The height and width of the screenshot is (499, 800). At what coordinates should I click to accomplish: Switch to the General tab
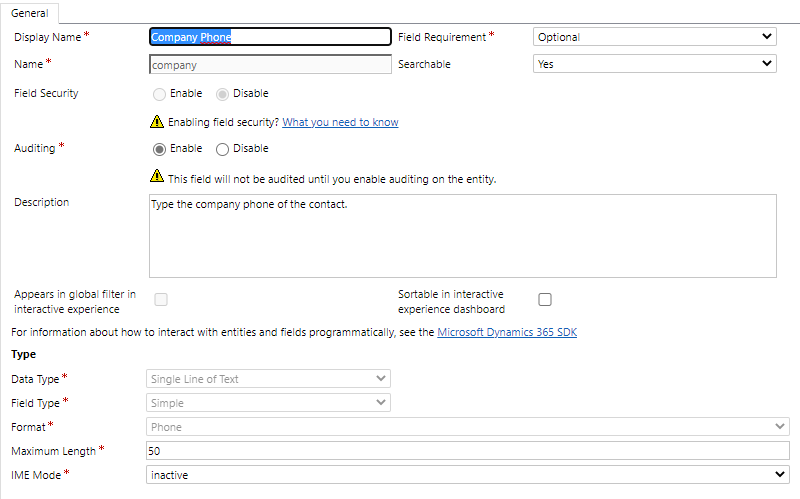pyautogui.click(x=30, y=13)
